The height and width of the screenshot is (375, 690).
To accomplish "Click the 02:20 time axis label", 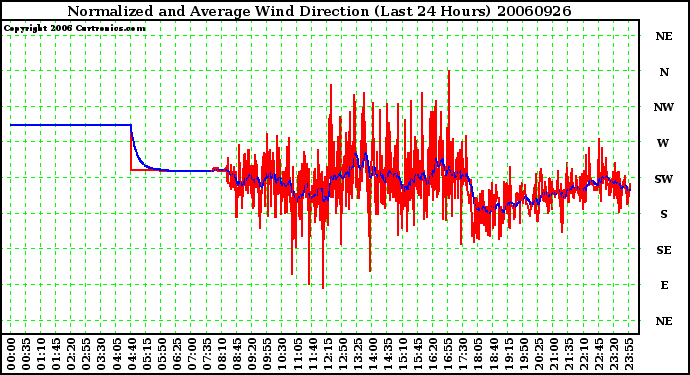I will tap(71, 354).
